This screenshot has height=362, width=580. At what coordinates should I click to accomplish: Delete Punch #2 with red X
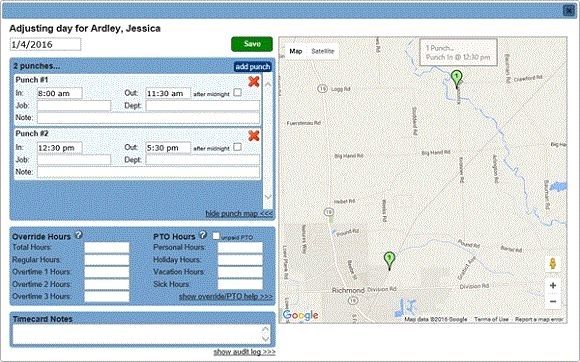(254, 136)
